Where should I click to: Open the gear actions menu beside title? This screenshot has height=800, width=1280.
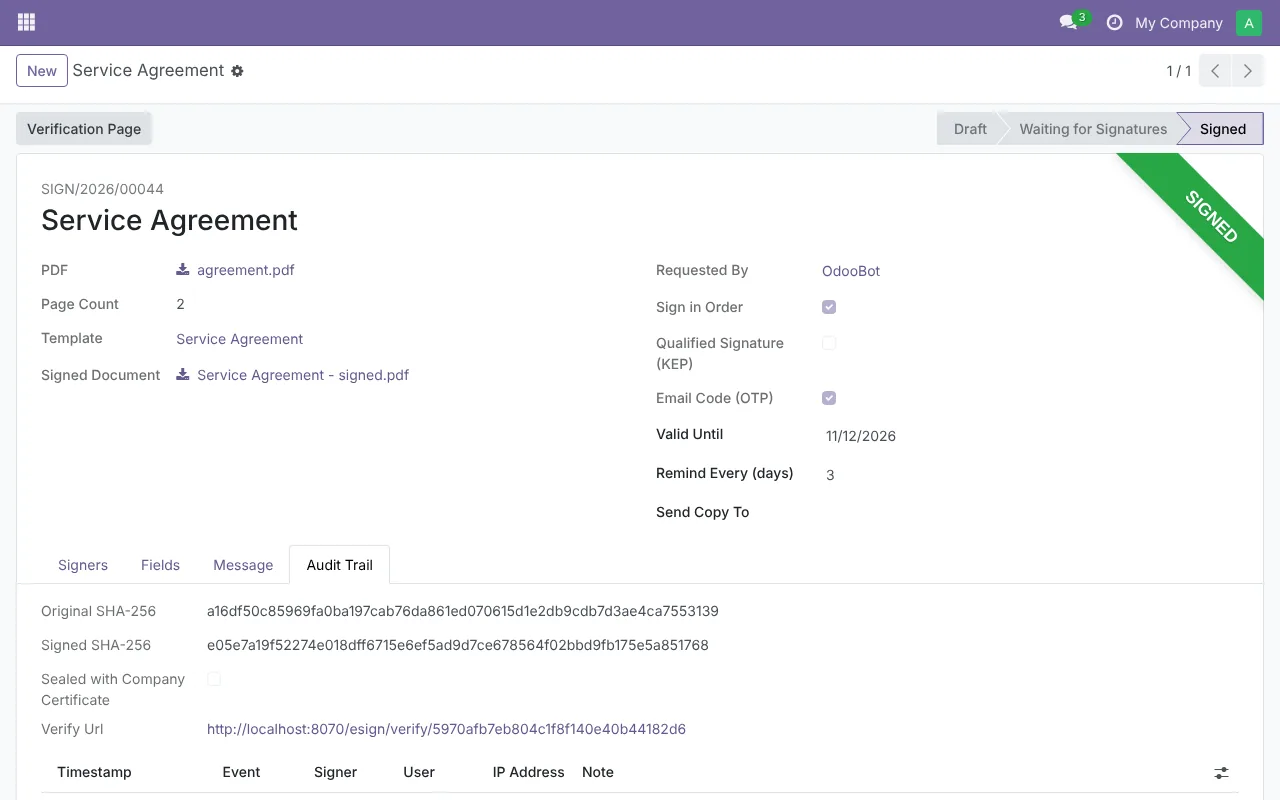point(237,71)
